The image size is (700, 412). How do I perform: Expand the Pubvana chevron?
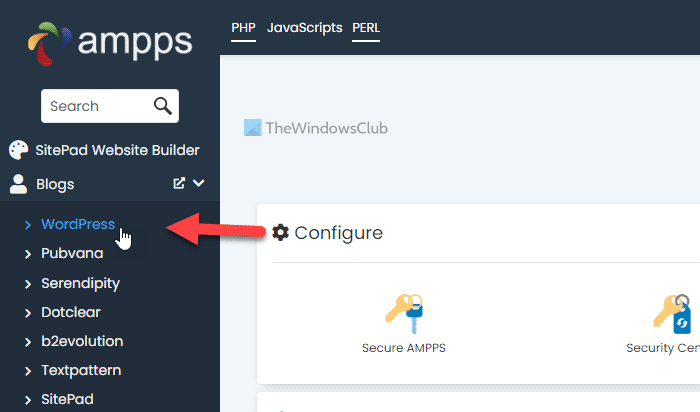tap(28, 254)
